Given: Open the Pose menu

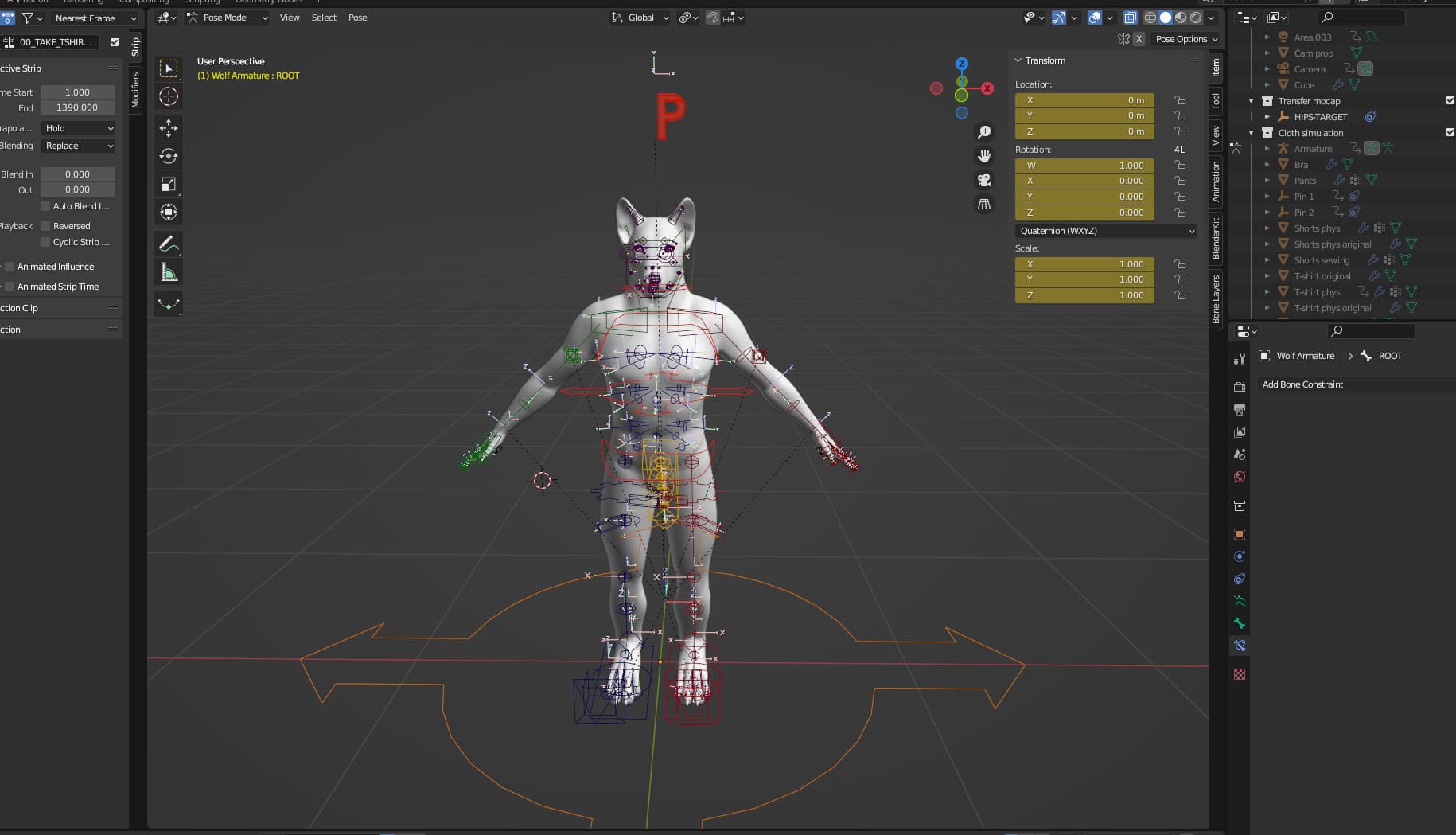Looking at the screenshot, I should pos(358,18).
